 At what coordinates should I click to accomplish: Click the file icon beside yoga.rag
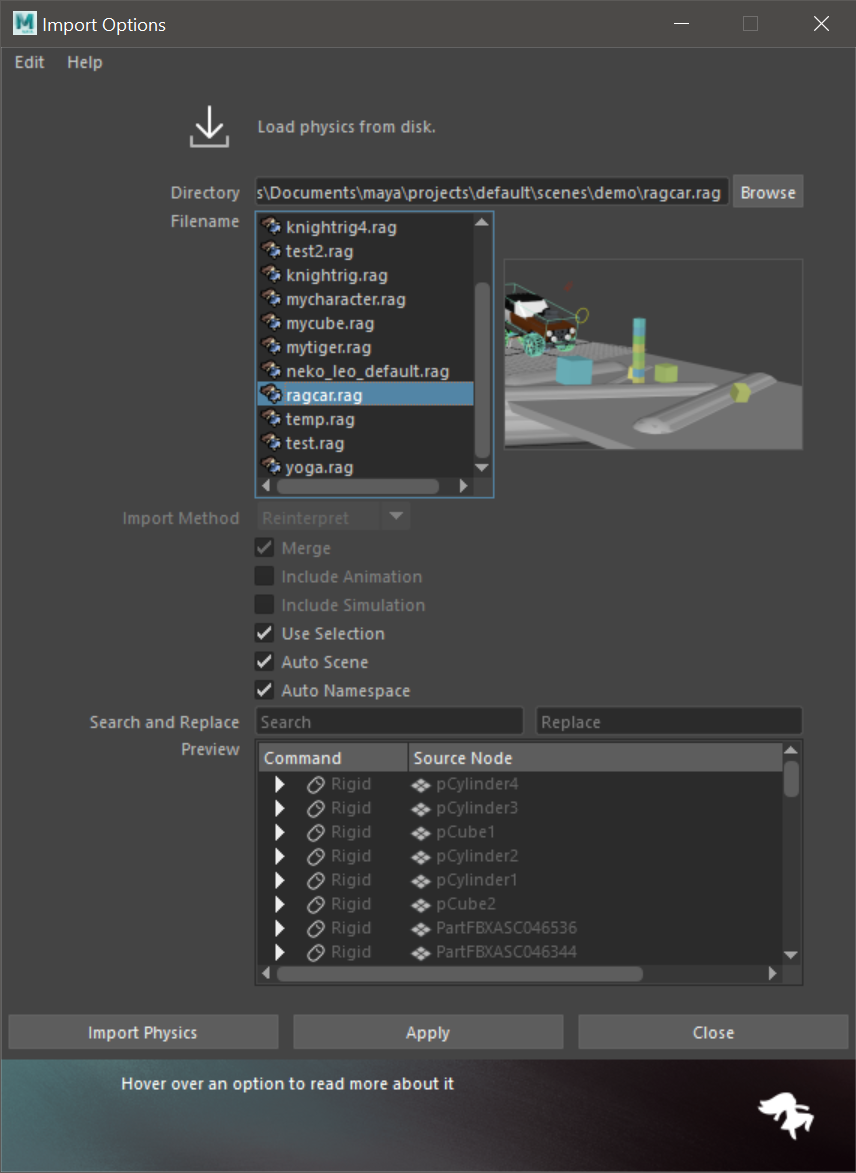click(x=271, y=467)
